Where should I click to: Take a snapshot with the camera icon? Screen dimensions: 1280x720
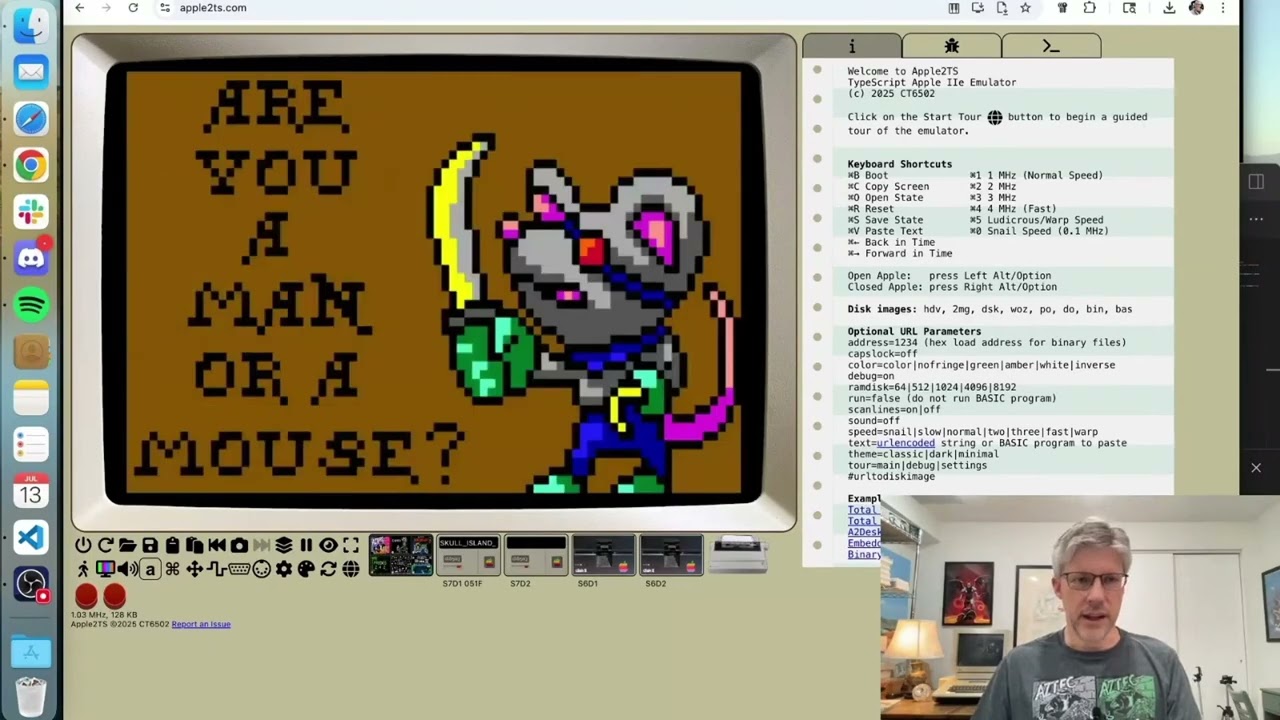coord(239,545)
